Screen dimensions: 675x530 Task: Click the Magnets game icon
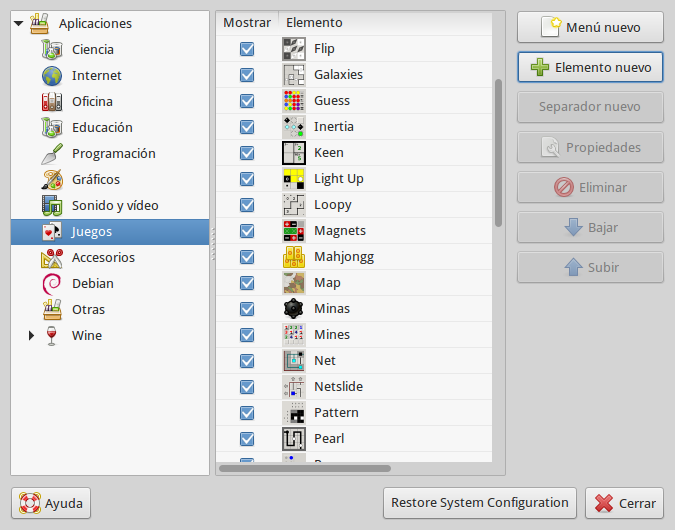pyautogui.click(x=294, y=231)
